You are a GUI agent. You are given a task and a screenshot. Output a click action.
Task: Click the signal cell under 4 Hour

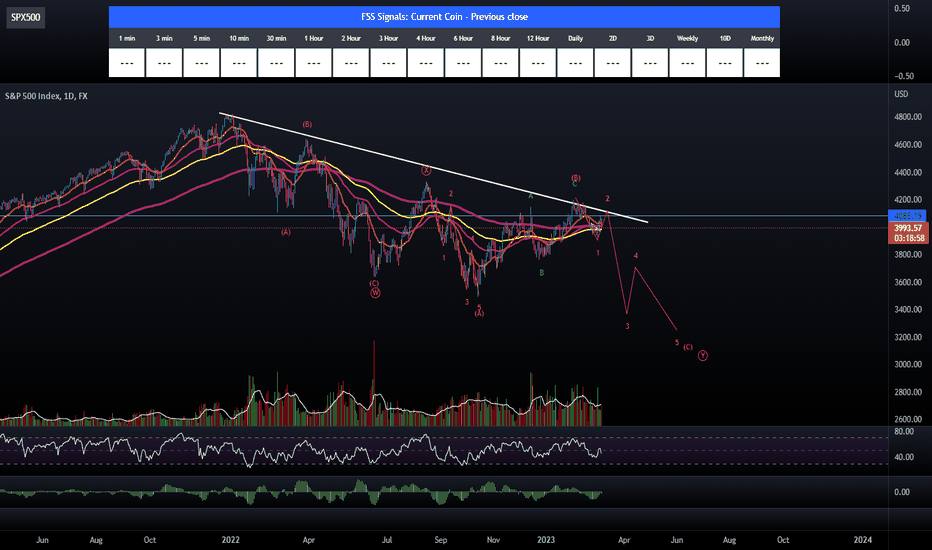click(426, 63)
